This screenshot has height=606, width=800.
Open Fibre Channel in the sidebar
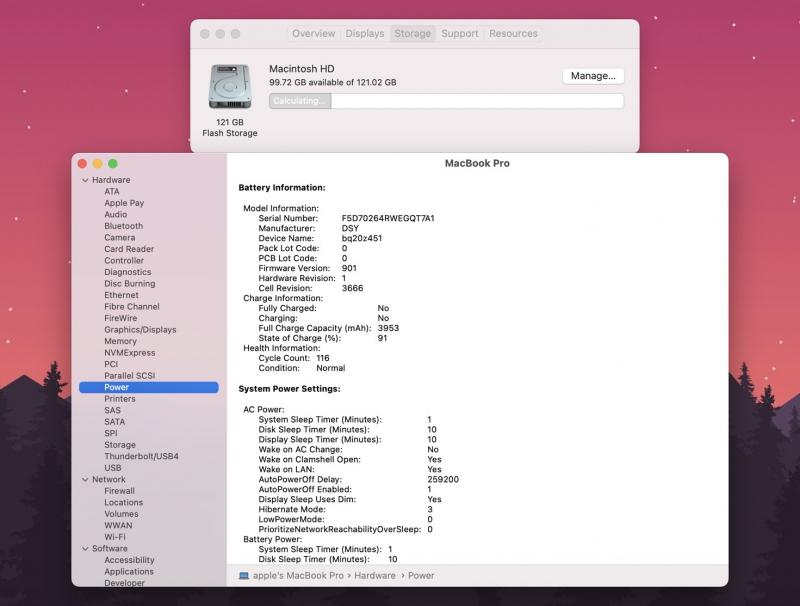(132, 307)
